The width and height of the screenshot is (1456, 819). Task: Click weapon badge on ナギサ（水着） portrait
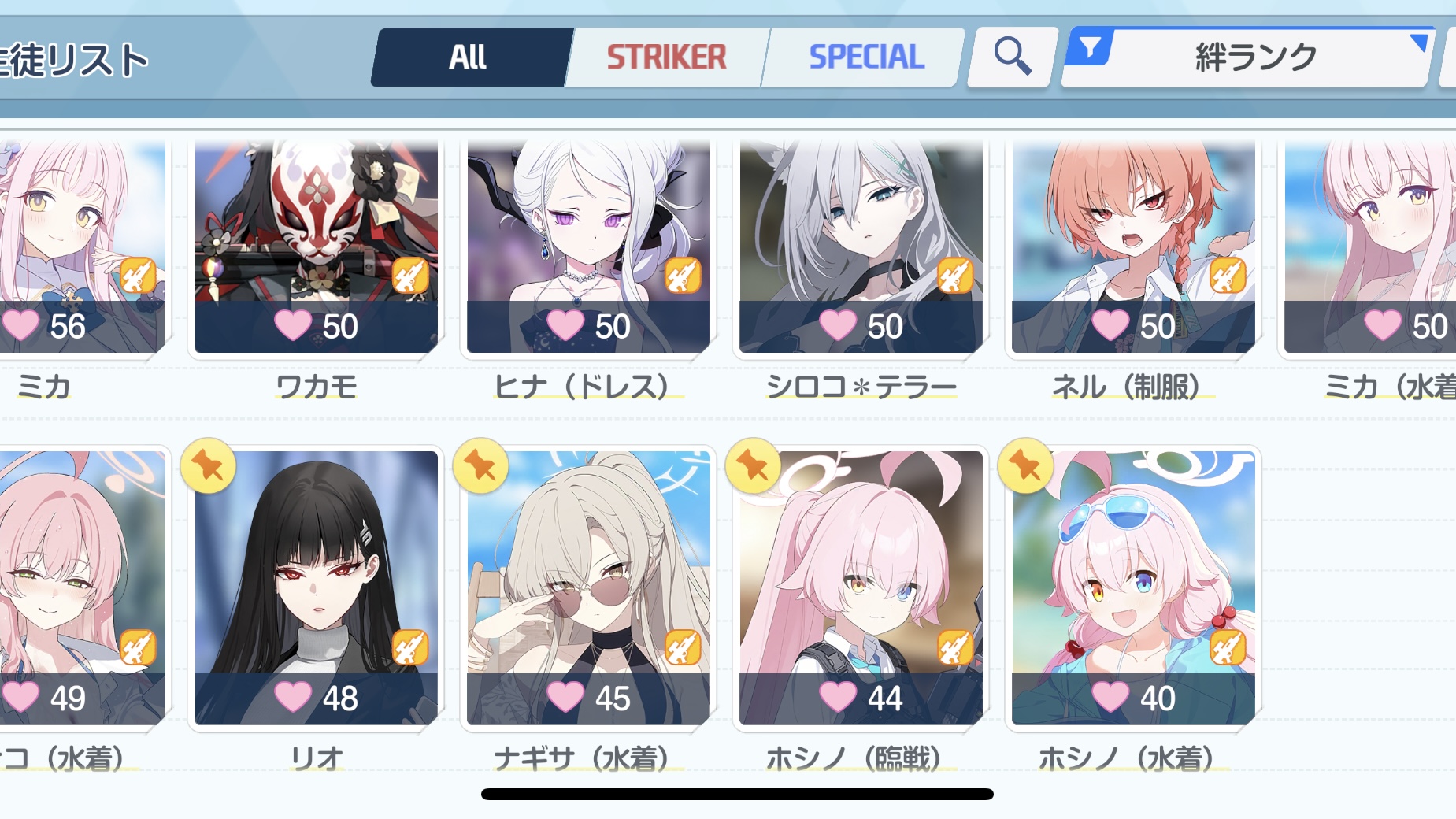[x=683, y=648]
